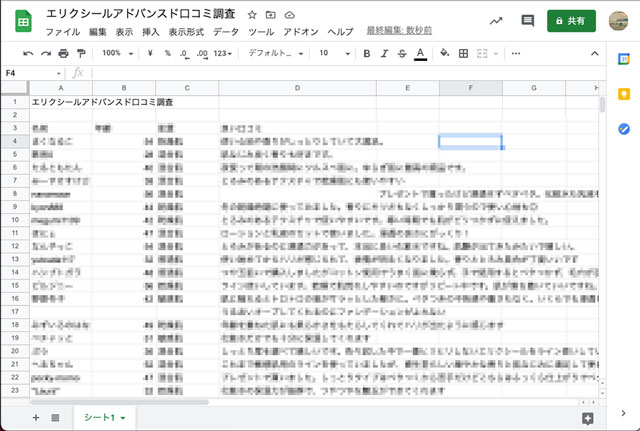Open the move-to-folder icon
Viewport: 640px width, 431px height.
click(x=270, y=15)
